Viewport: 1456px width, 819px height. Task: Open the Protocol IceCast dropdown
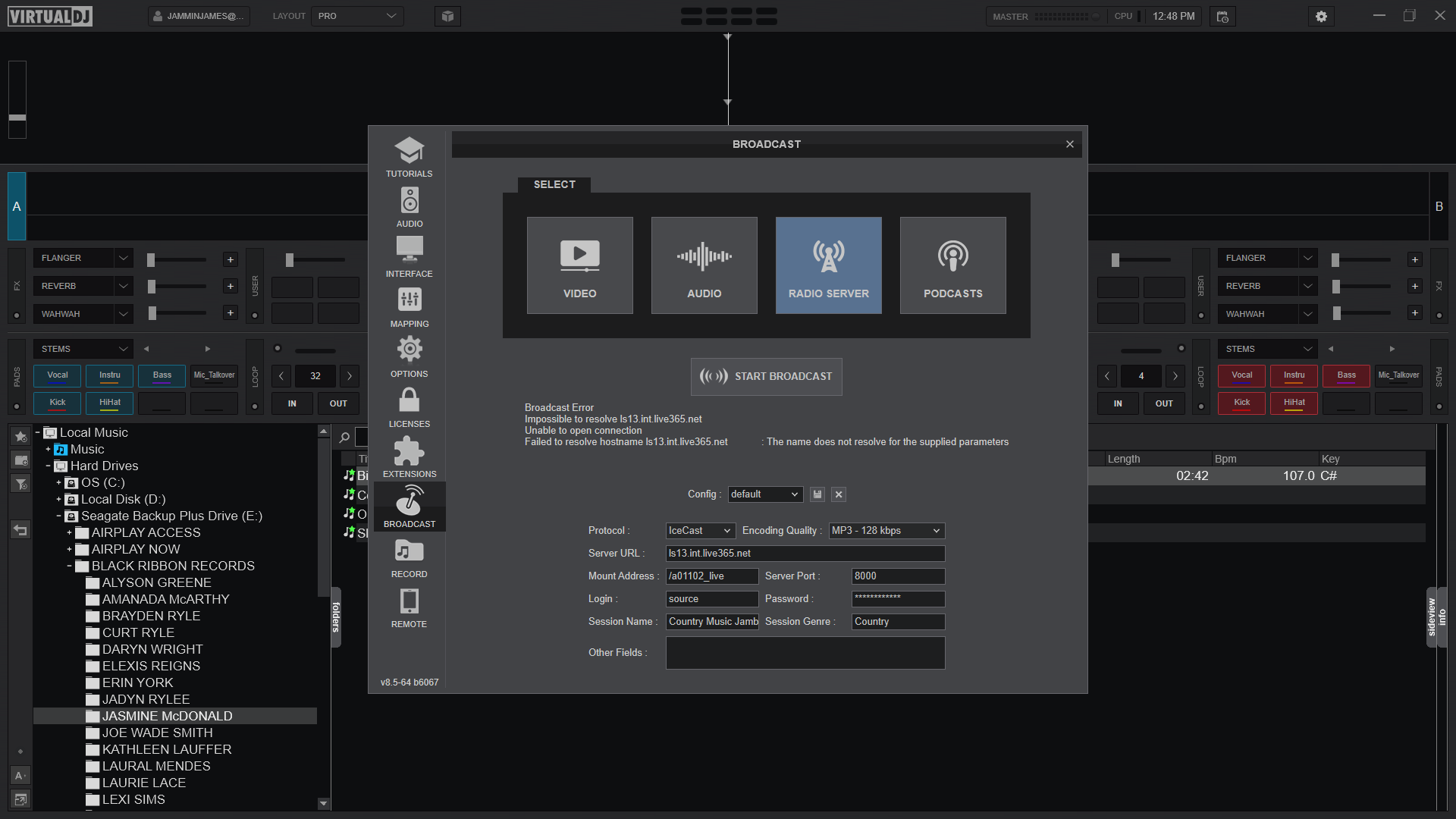point(700,531)
